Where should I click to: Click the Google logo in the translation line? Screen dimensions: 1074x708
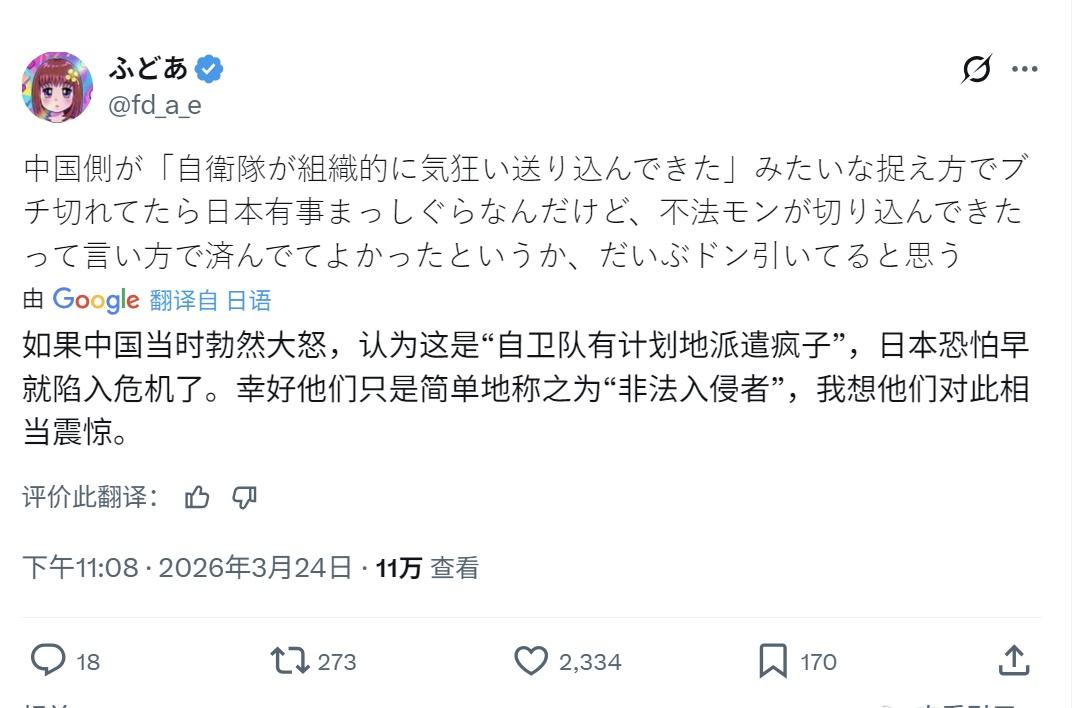pyautogui.click(x=96, y=300)
